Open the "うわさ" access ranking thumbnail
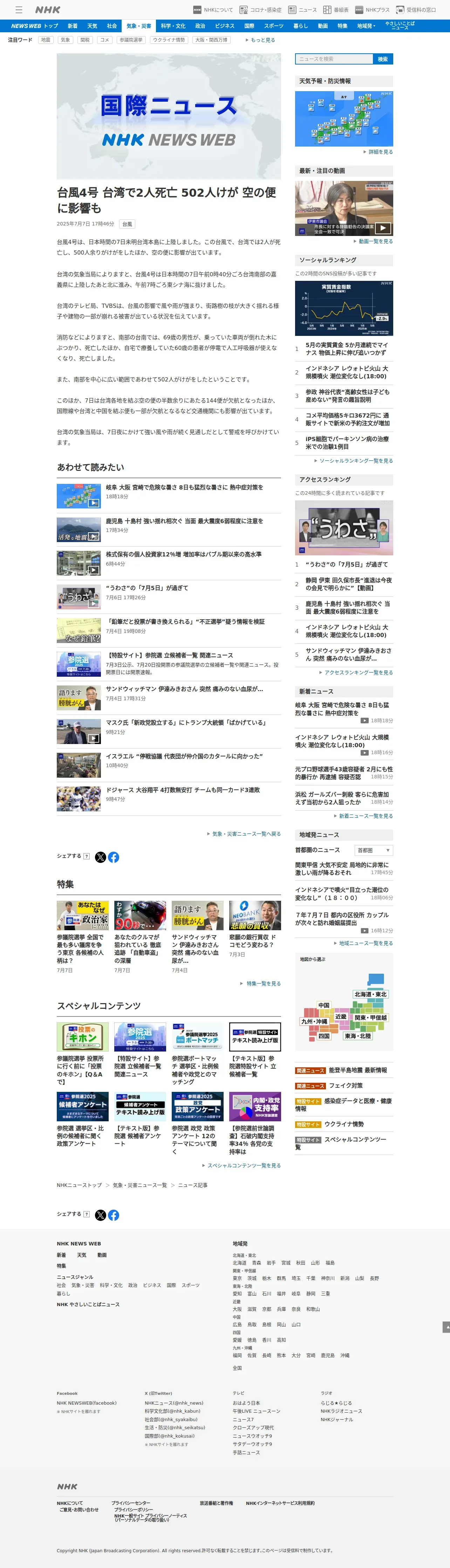Image resolution: width=450 pixels, height=1568 pixels. pos(344,528)
